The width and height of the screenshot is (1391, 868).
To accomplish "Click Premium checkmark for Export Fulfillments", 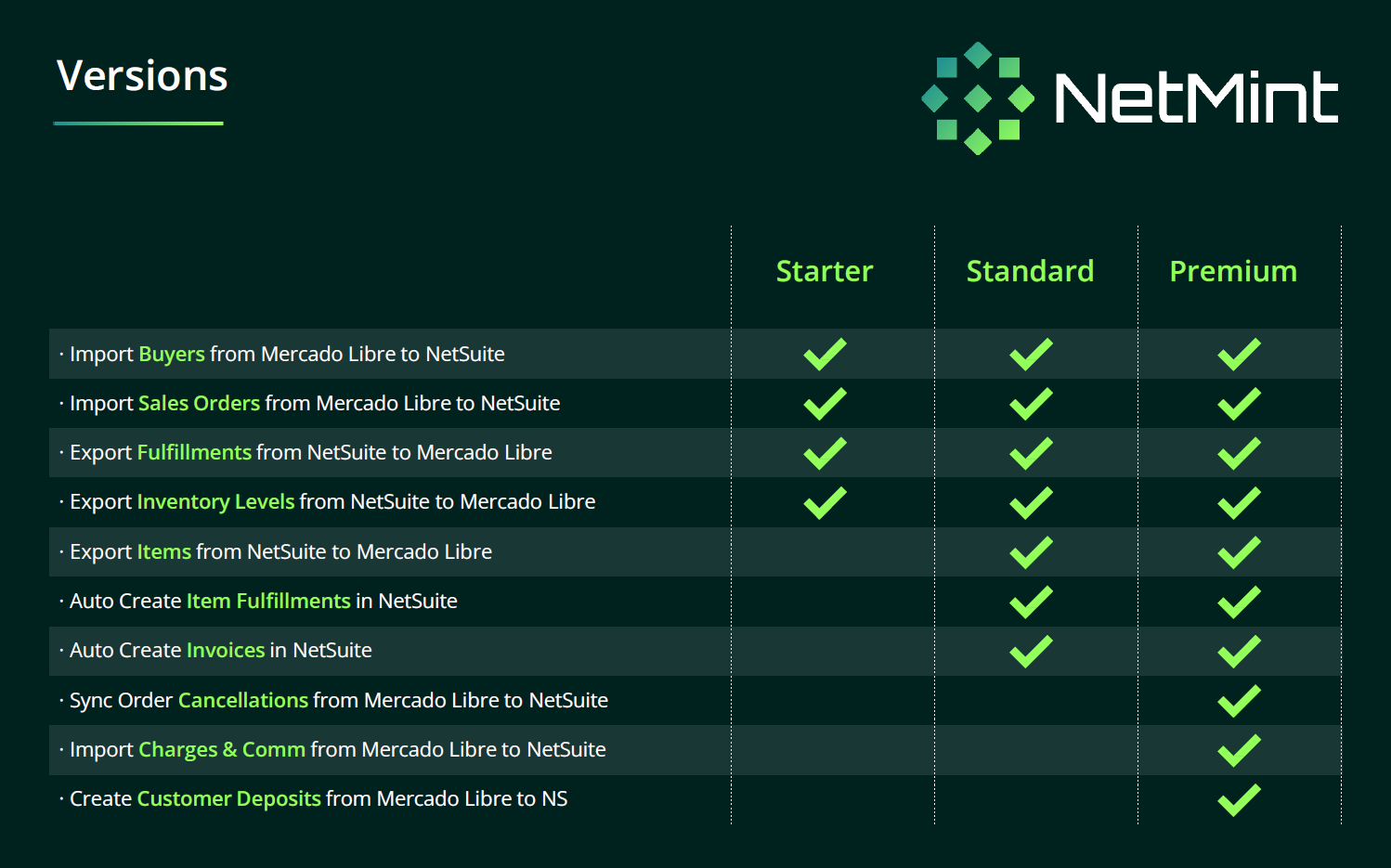I will 1239,453.
